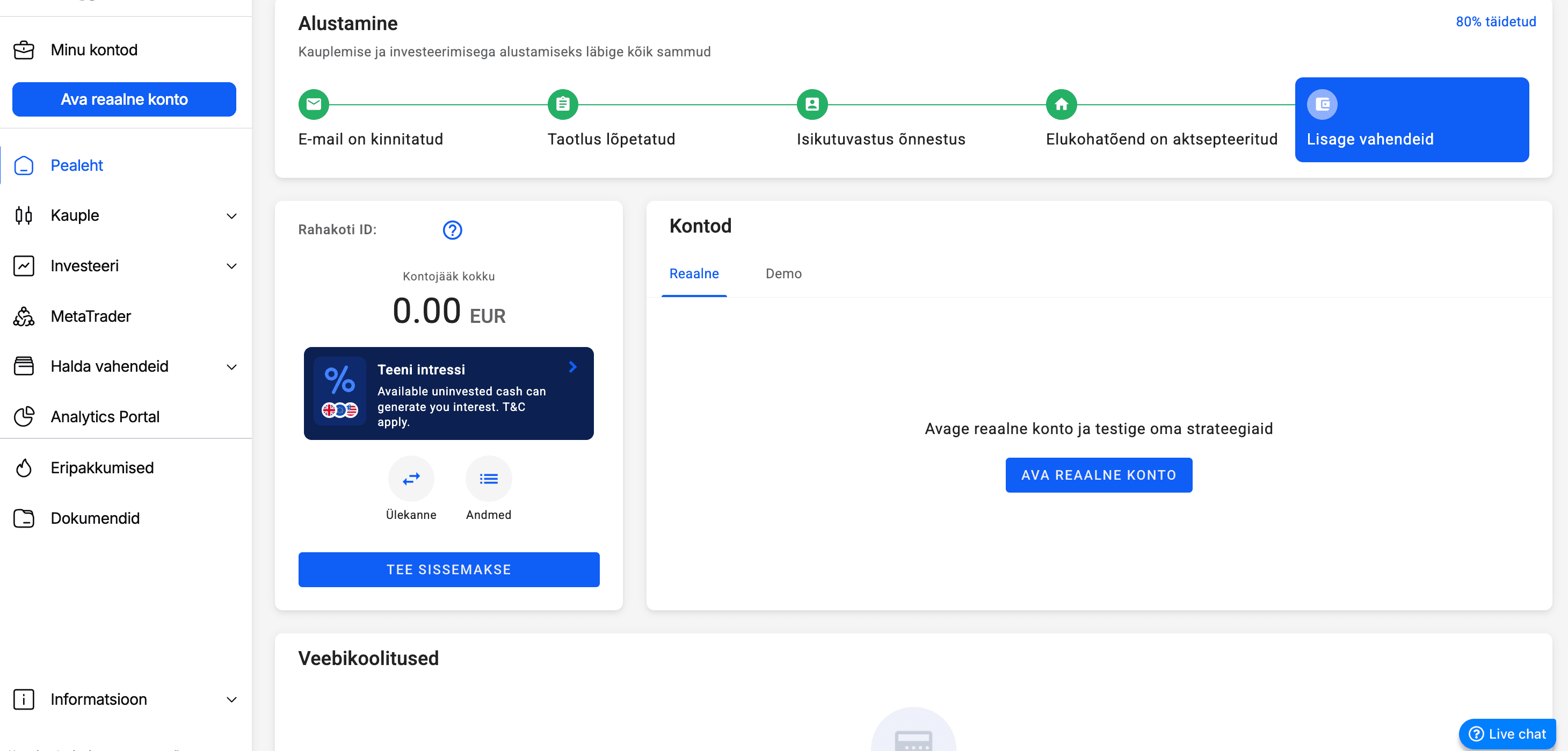Go to Pealeht in the sidebar
The height and width of the screenshot is (751, 1568).
point(126,165)
